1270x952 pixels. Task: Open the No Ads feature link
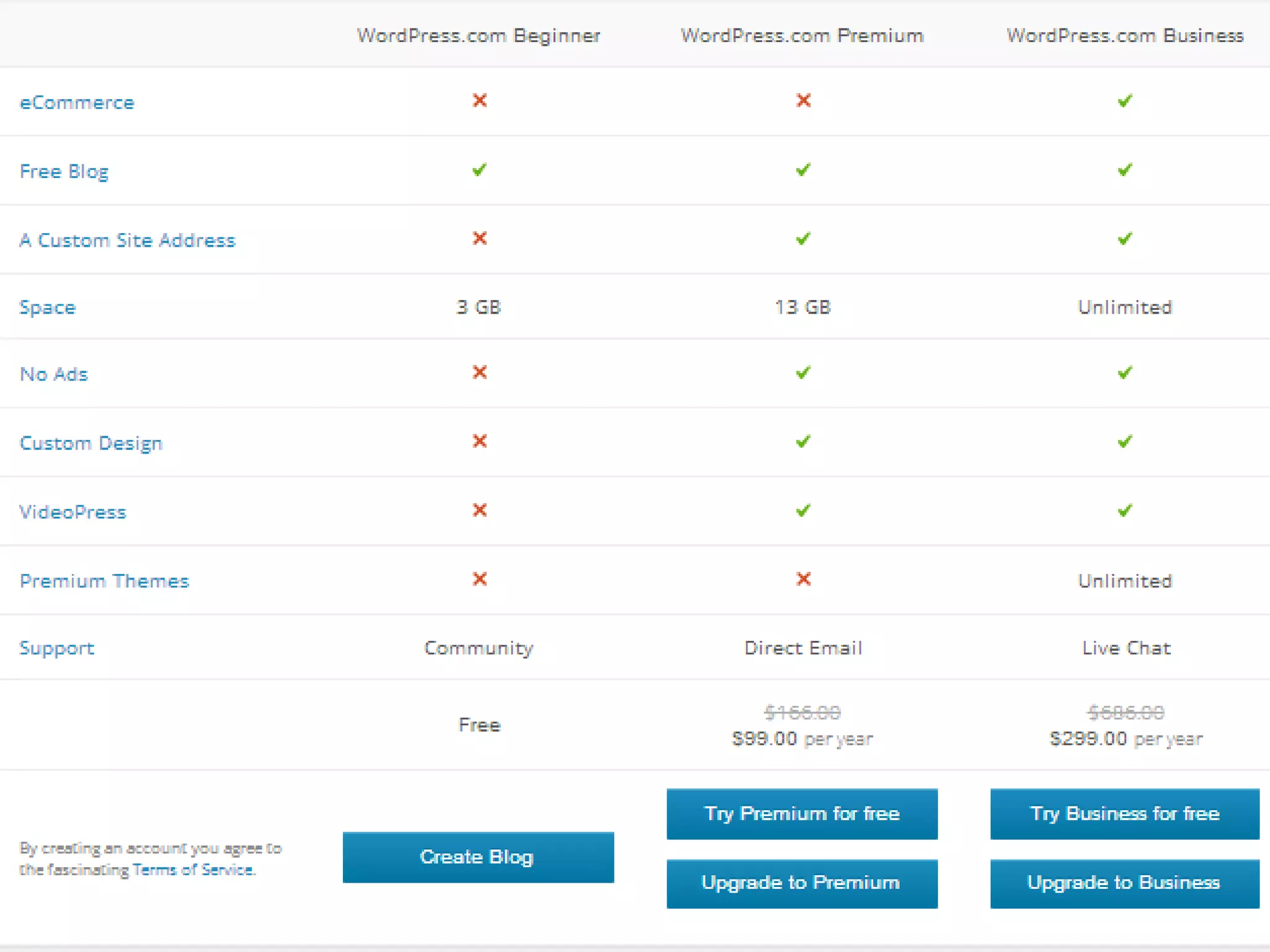(x=54, y=374)
